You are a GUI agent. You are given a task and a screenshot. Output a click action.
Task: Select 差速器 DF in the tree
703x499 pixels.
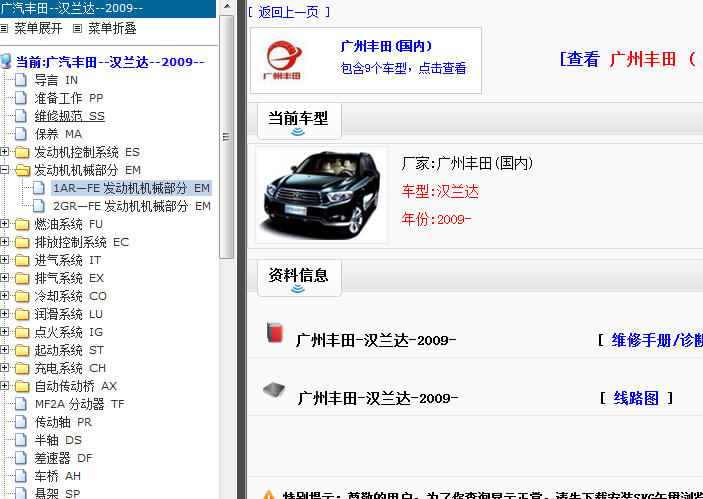tap(63, 458)
